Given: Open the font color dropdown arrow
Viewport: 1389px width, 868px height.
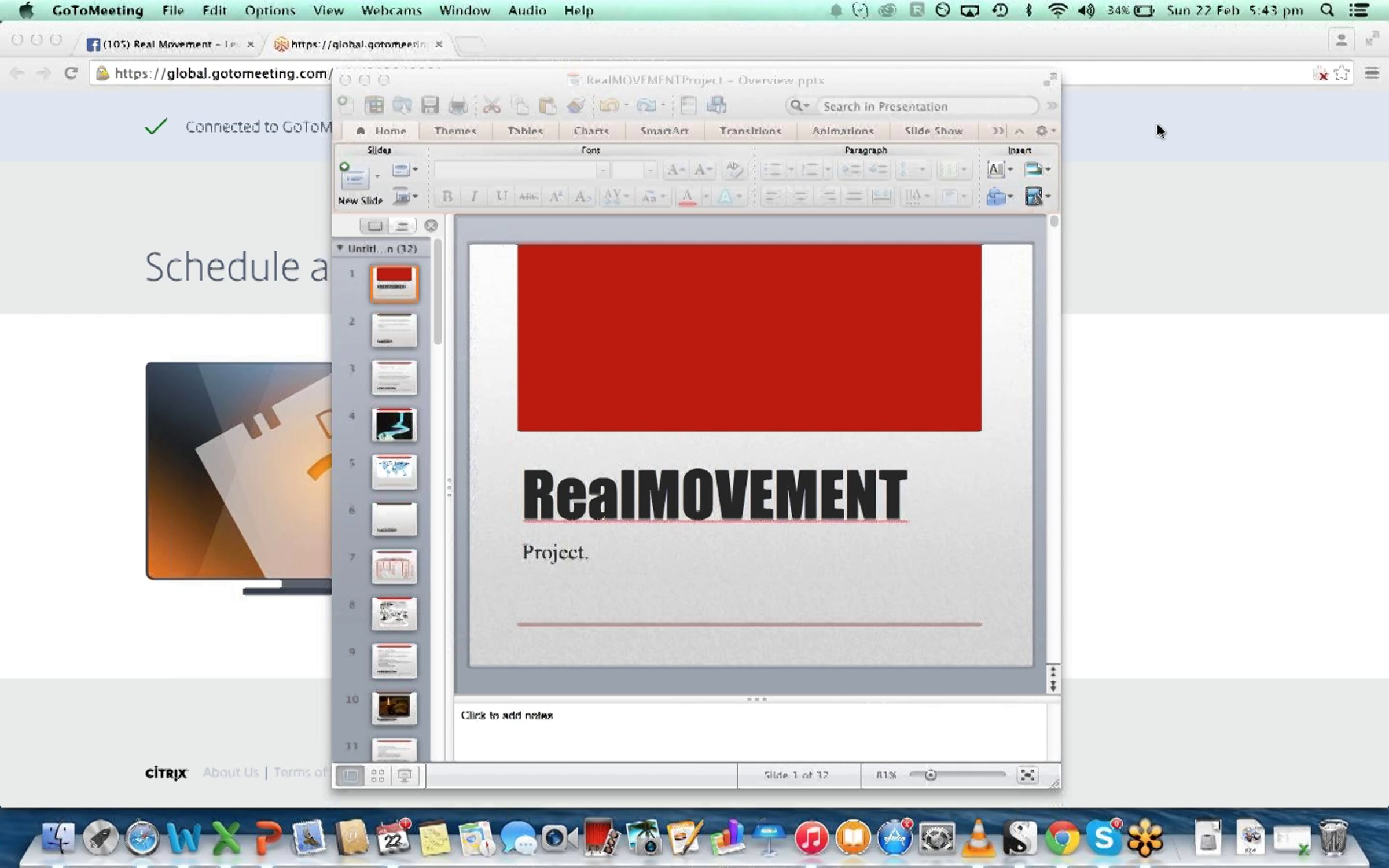Looking at the screenshot, I should [x=705, y=197].
